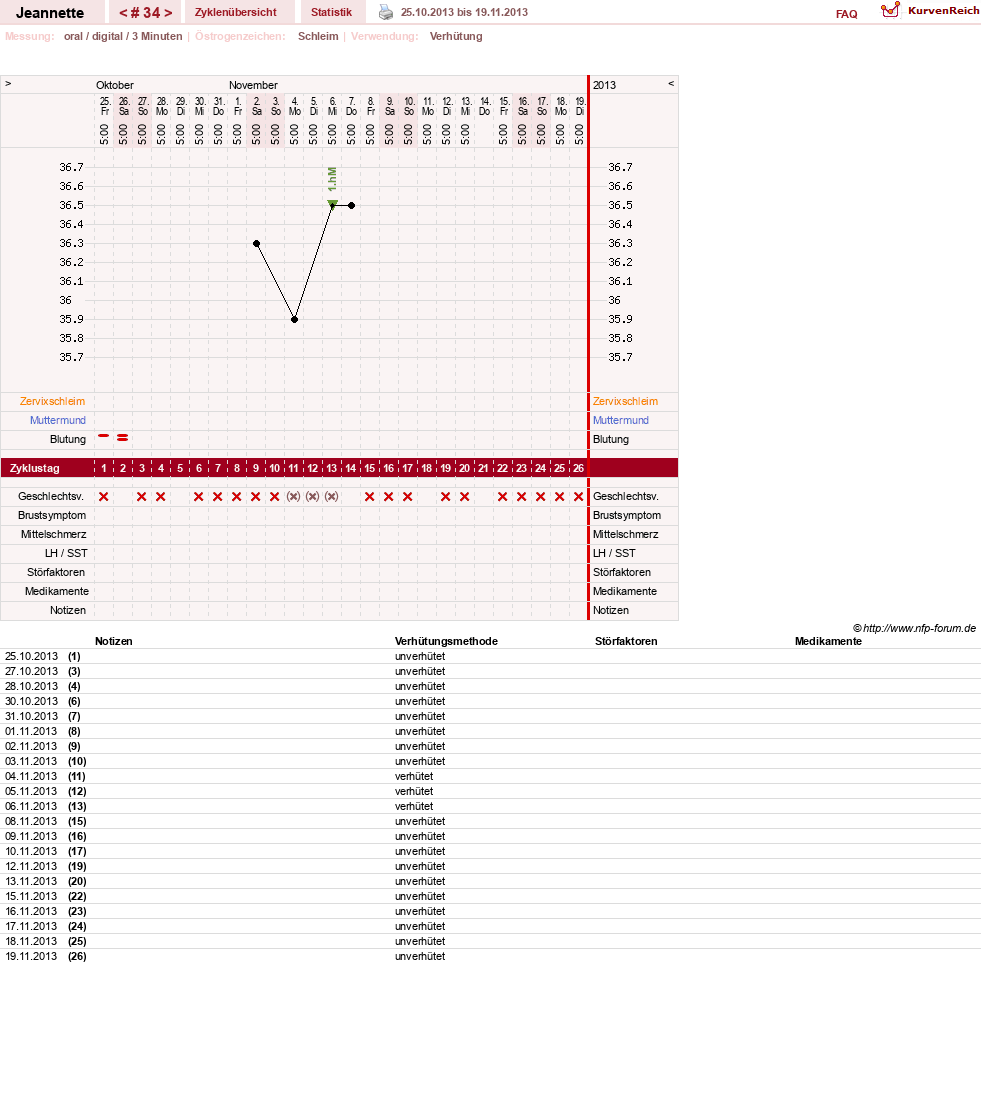Click the red X under cycle day 26

pyautogui.click(x=578, y=496)
